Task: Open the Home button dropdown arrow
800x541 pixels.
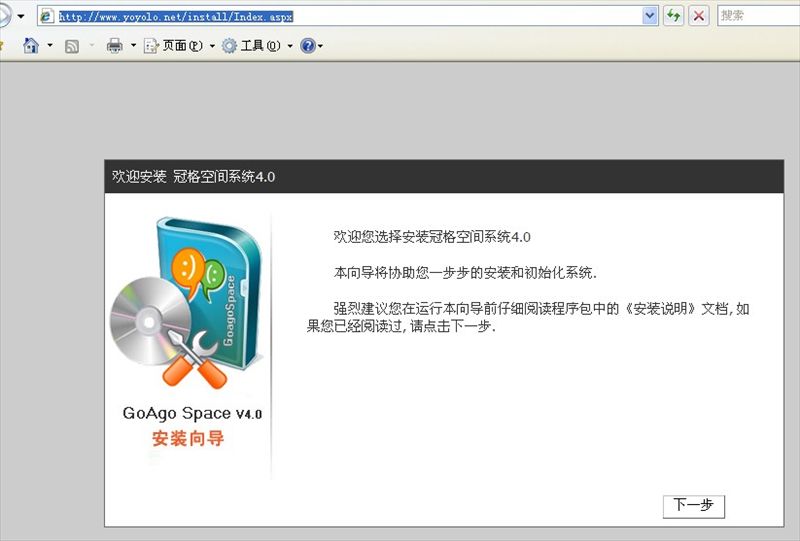Action: point(50,45)
